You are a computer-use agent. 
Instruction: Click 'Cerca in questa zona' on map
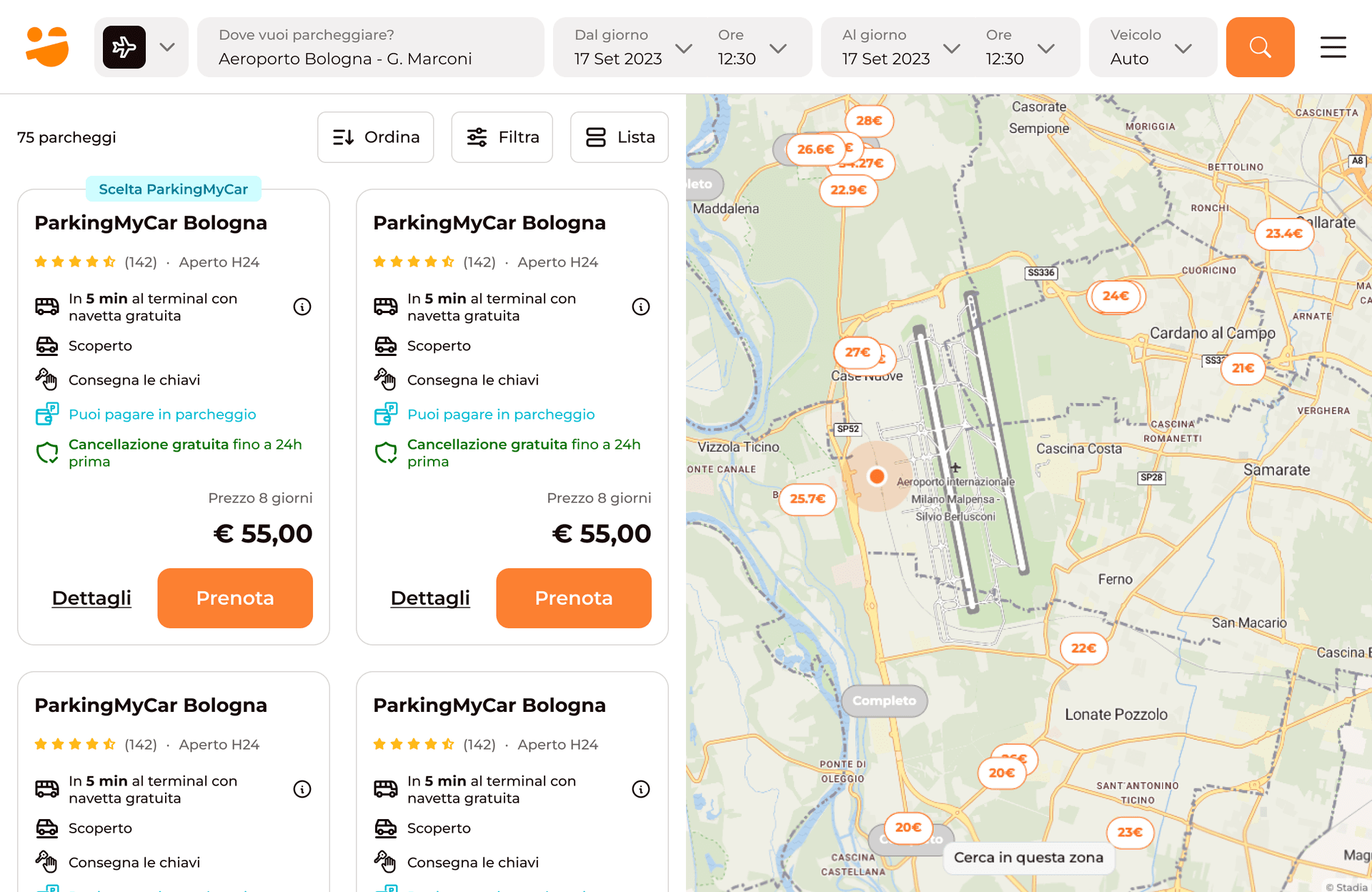pos(1029,858)
